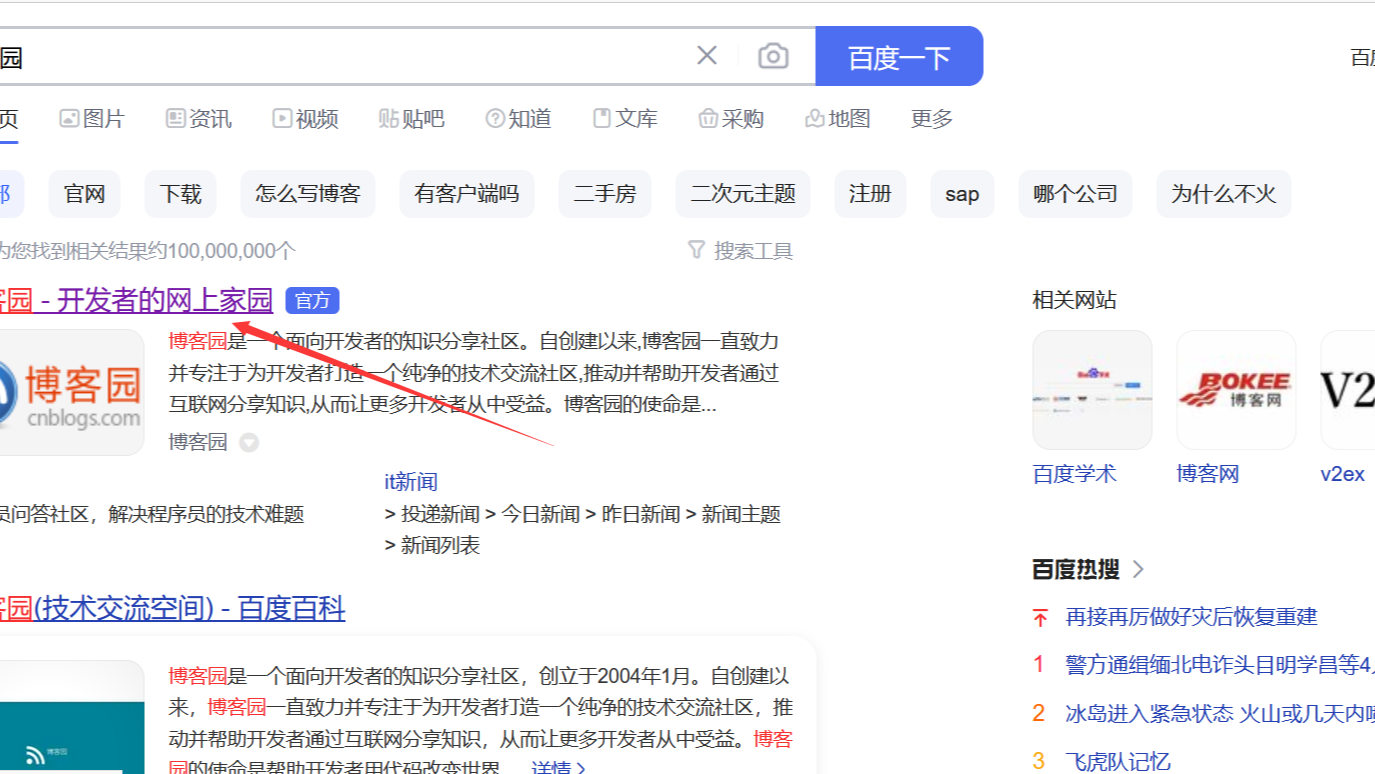1375x774 pixels.
Task: Pick the 二手房 suggestion chip
Action: tap(605, 194)
